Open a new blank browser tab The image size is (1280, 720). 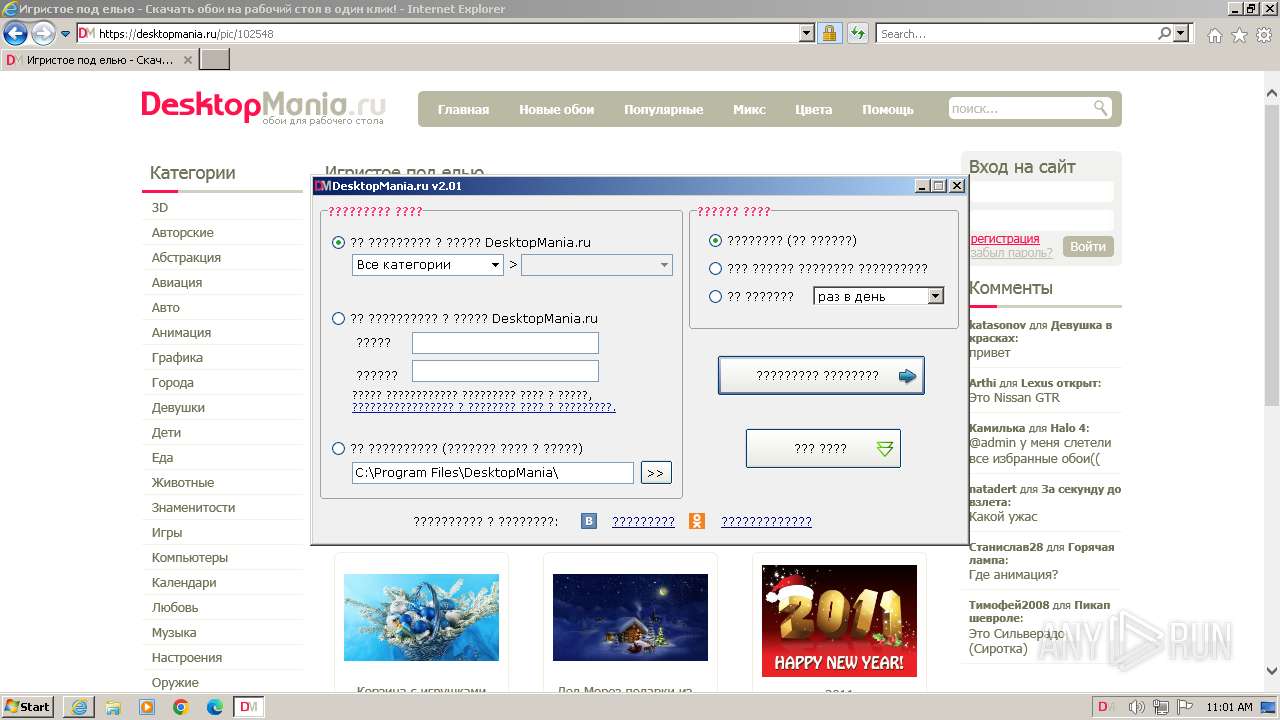tap(215, 60)
